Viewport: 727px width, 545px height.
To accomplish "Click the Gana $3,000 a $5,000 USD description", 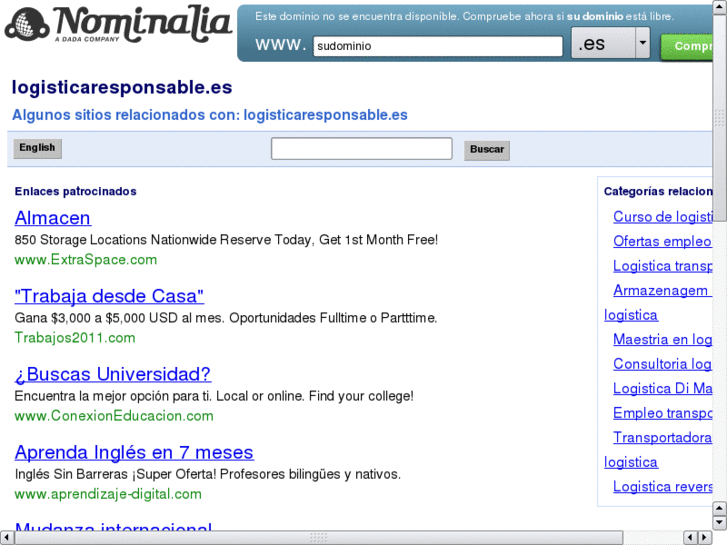I will point(226,318).
